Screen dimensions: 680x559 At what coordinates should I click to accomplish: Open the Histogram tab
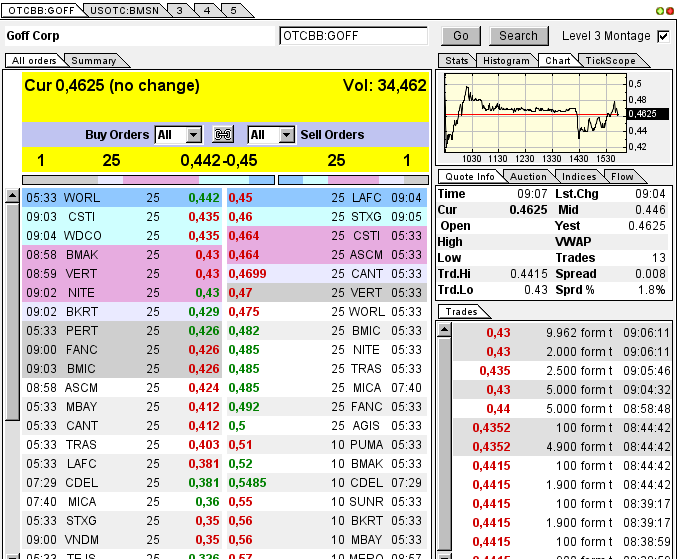tap(506, 61)
